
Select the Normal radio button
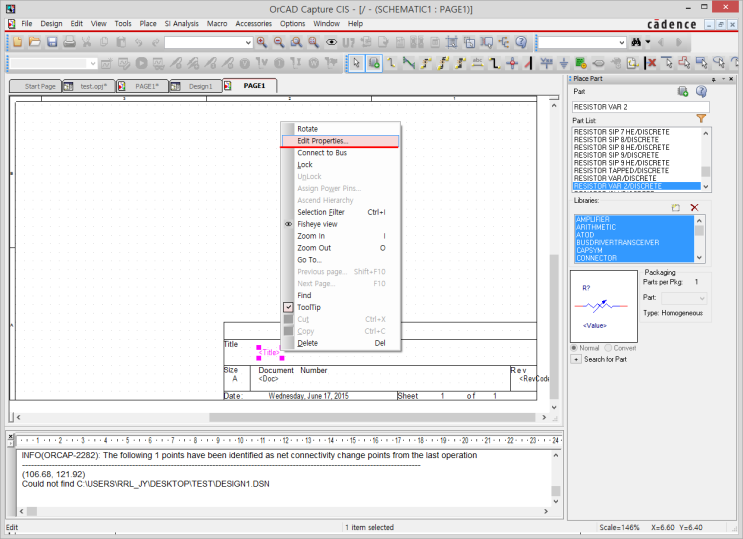[x=574, y=348]
